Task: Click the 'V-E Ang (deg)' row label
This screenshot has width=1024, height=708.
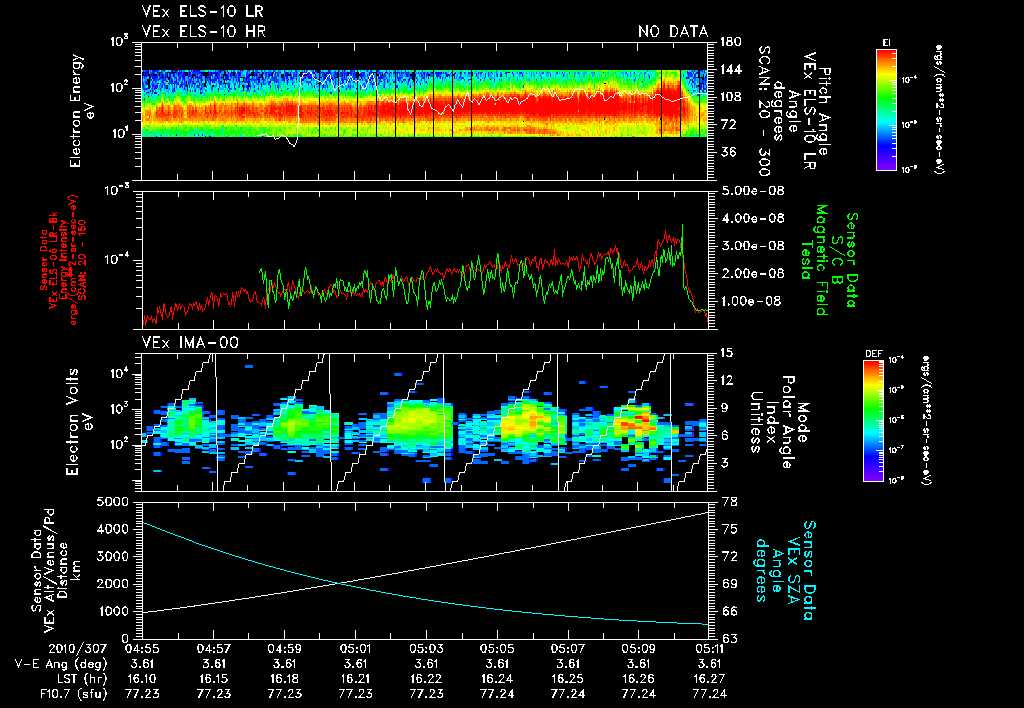Action: click(x=61, y=664)
